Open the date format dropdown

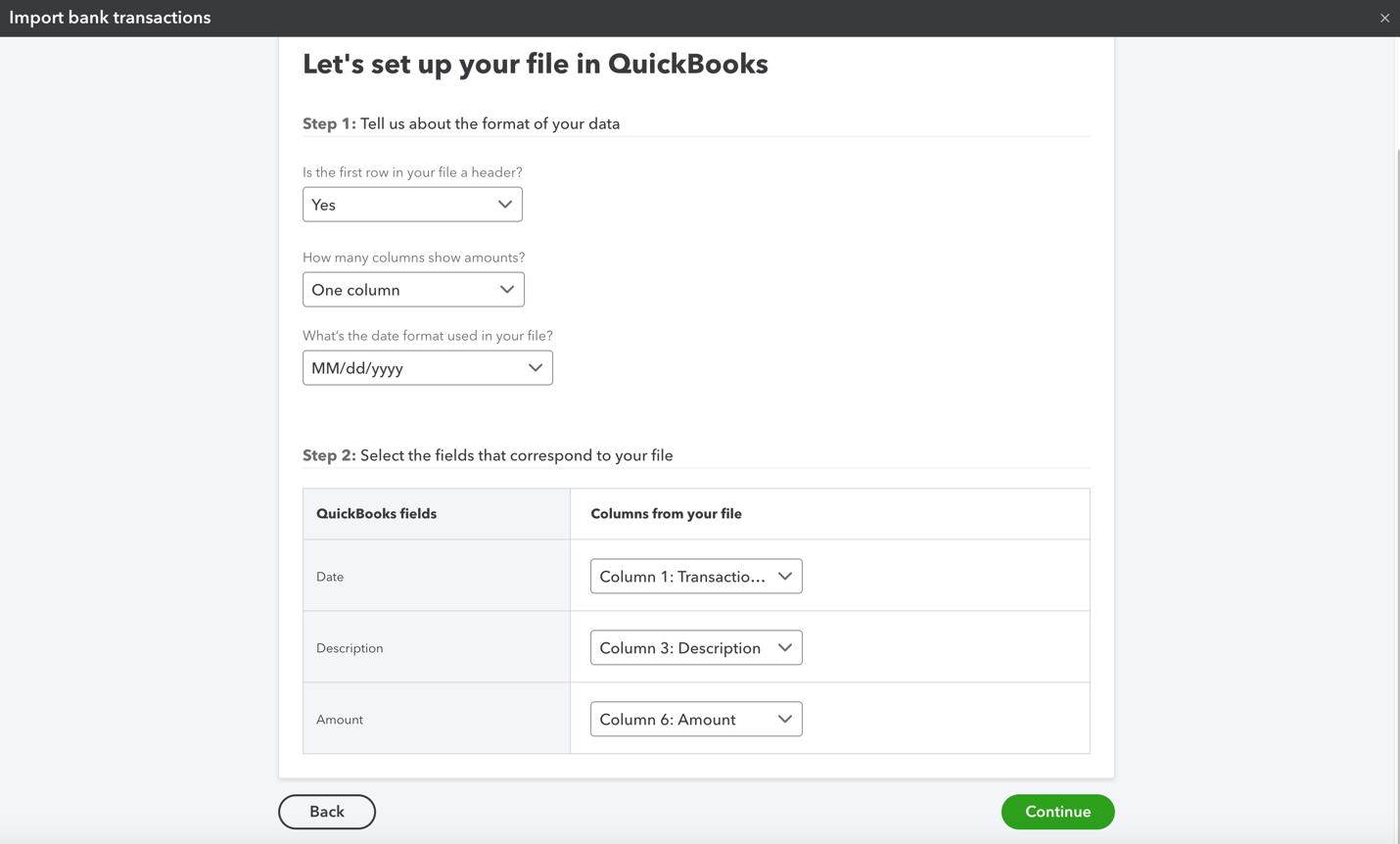[x=427, y=367]
